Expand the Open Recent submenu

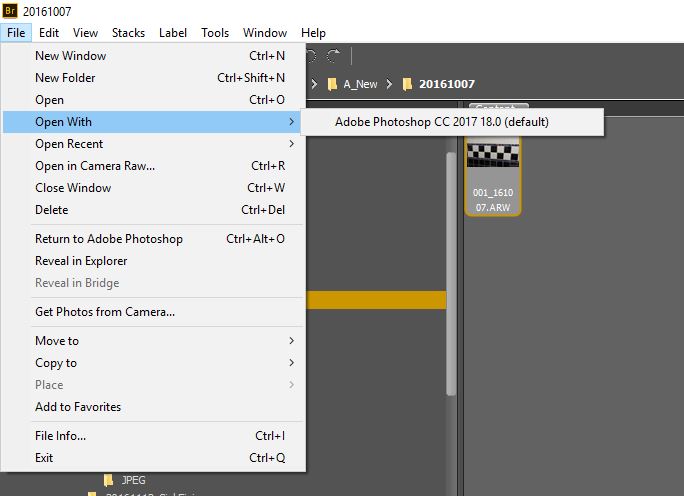click(154, 144)
